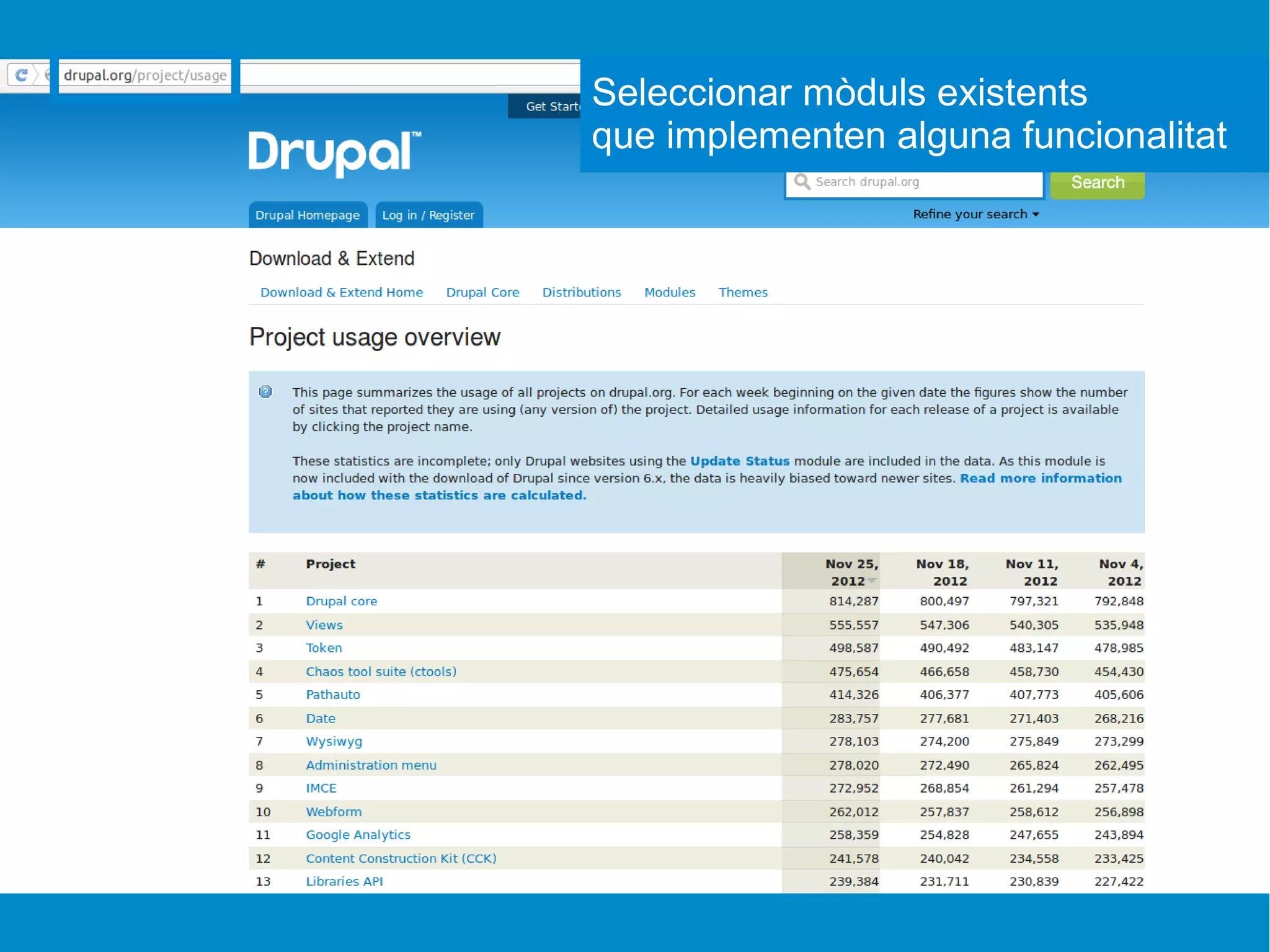The image size is (1270, 952).
Task: Open the Administration menu project link
Action: 371,765
